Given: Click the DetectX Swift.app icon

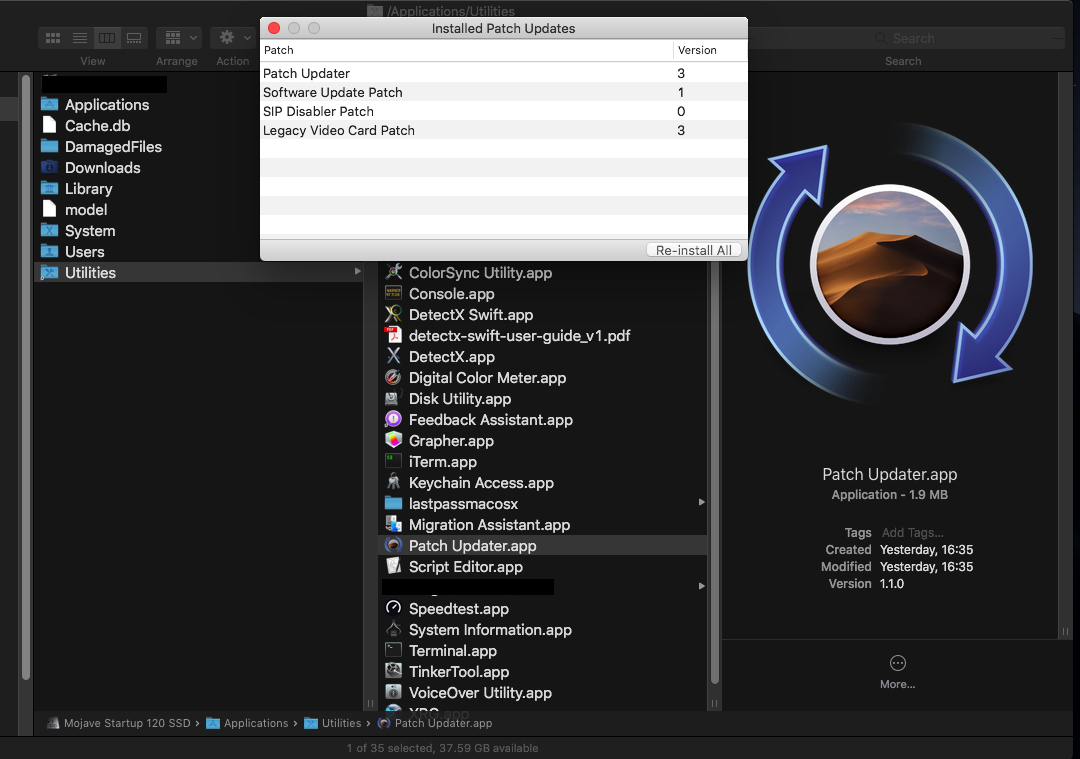Looking at the screenshot, I should coord(393,314).
